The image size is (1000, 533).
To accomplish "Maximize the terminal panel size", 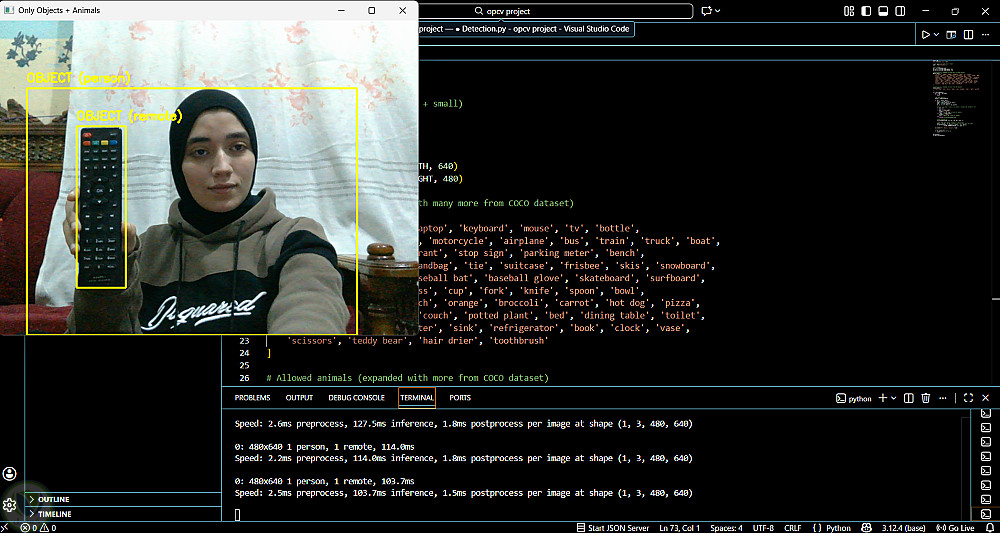I will coord(968,398).
